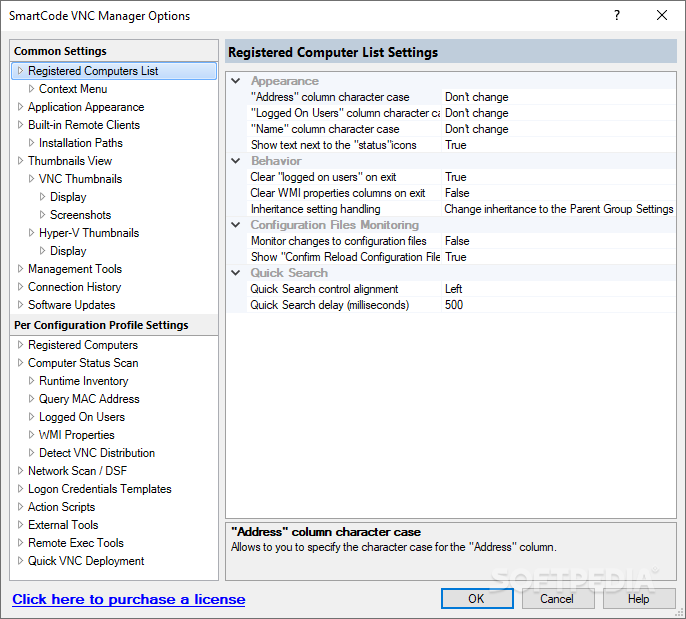
Task: Expand the Built-in Remote Clients arrow
Action: (x=20, y=125)
